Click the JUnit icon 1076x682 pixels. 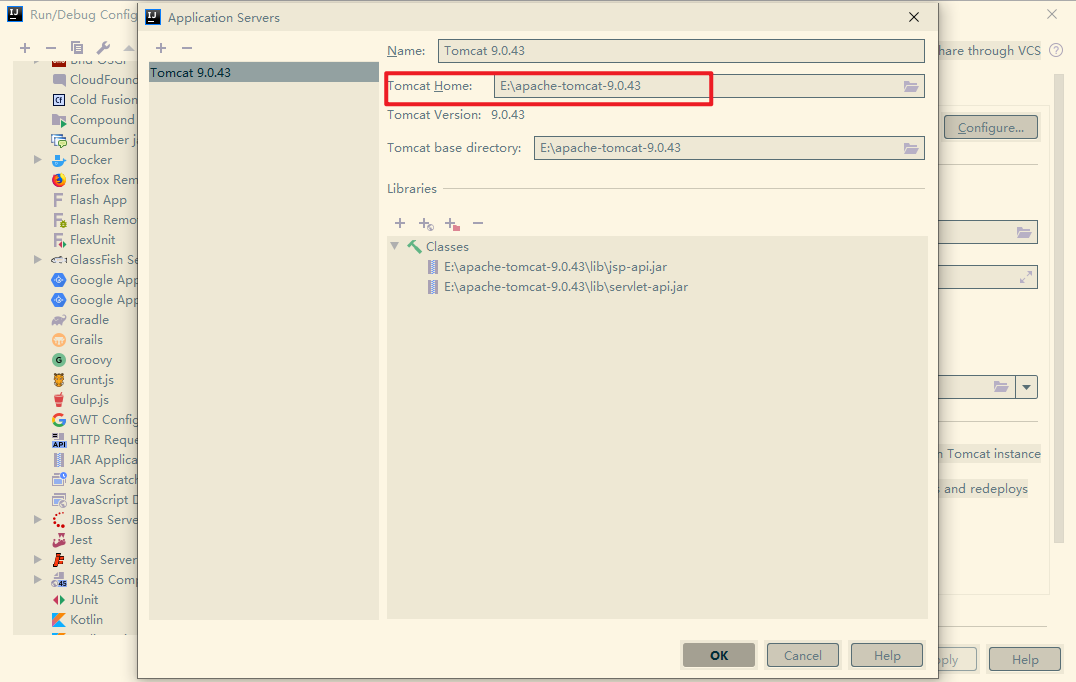tap(59, 600)
